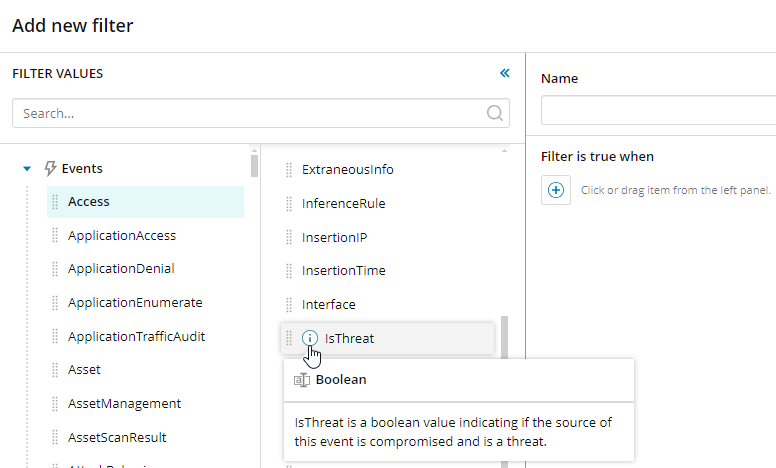Choose the AssetManagement event type
Screen dimensions: 776x468
[x=124, y=404]
